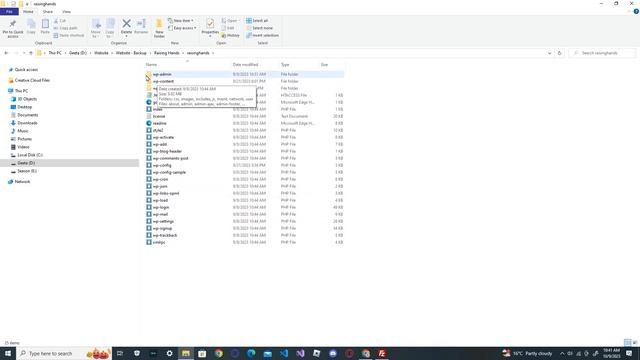Image resolution: width=640 pixels, height=360 pixels.
Task: Select Network in navigation pane
Action: tap(19, 182)
